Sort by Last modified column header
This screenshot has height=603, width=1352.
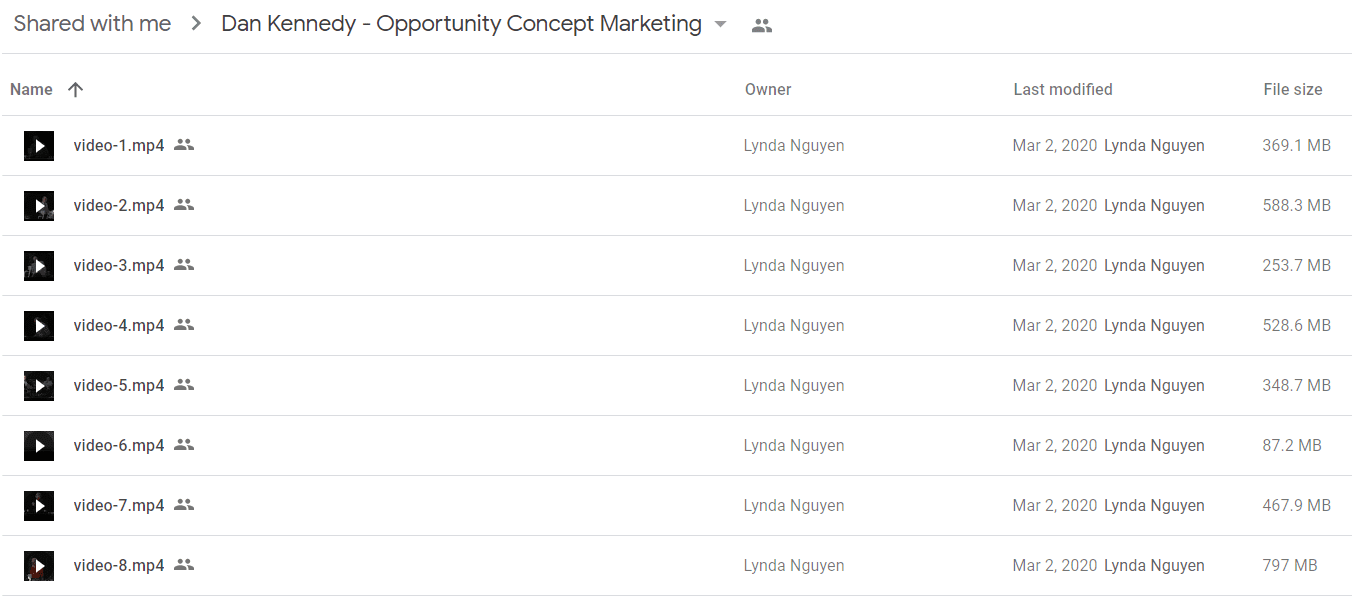tap(1063, 89)
